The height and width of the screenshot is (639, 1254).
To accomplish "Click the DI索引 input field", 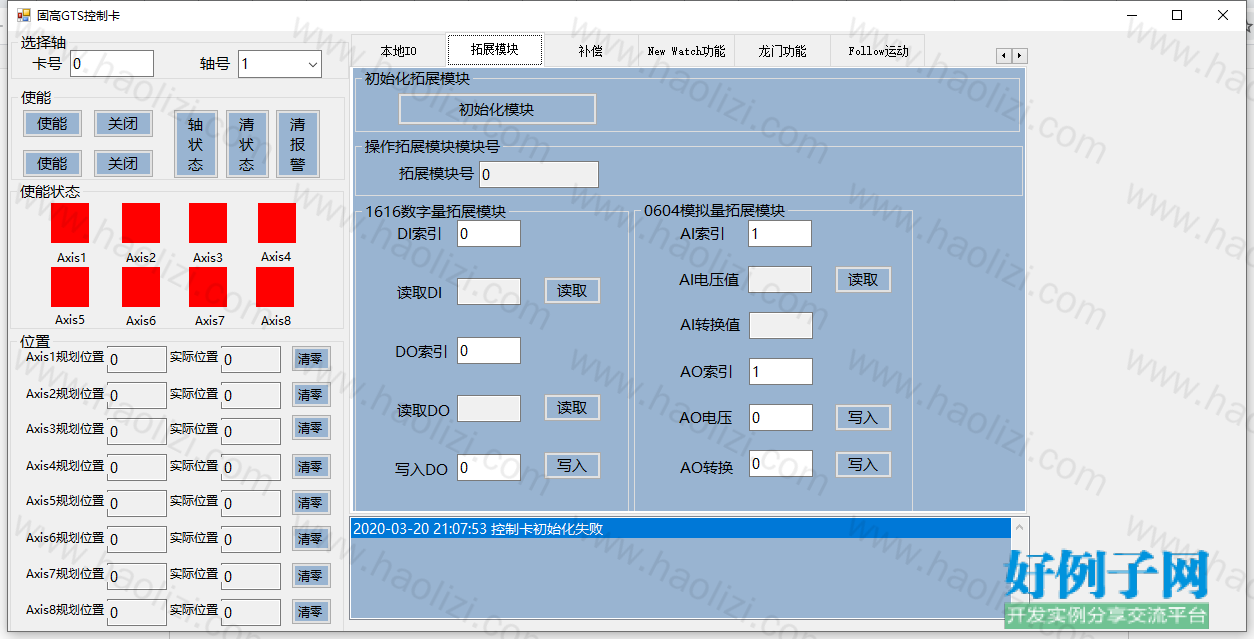I will [489, 233].
